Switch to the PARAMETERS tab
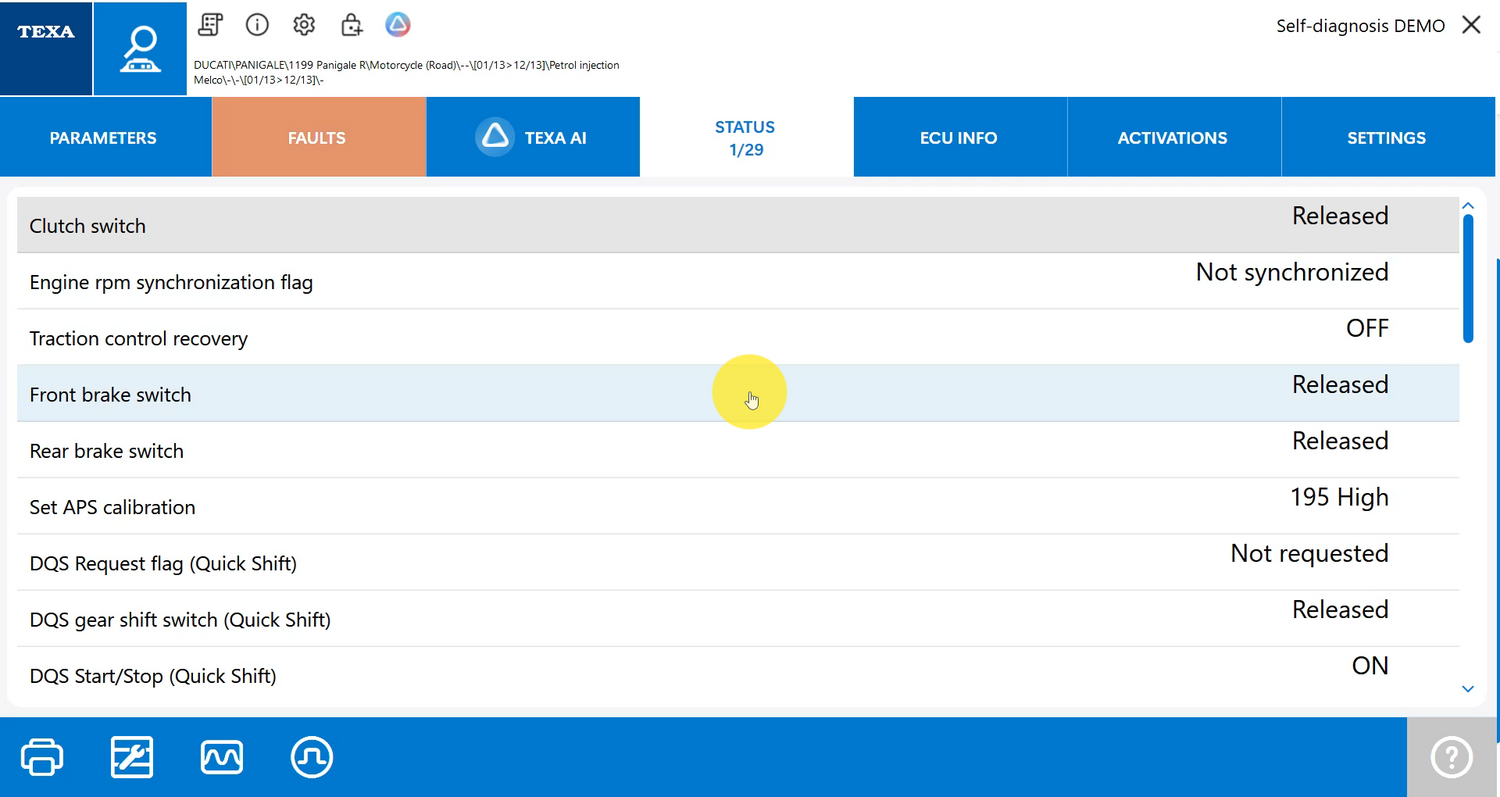The width and height of the screenshot is (1500, 797). [x=105, y=138]
